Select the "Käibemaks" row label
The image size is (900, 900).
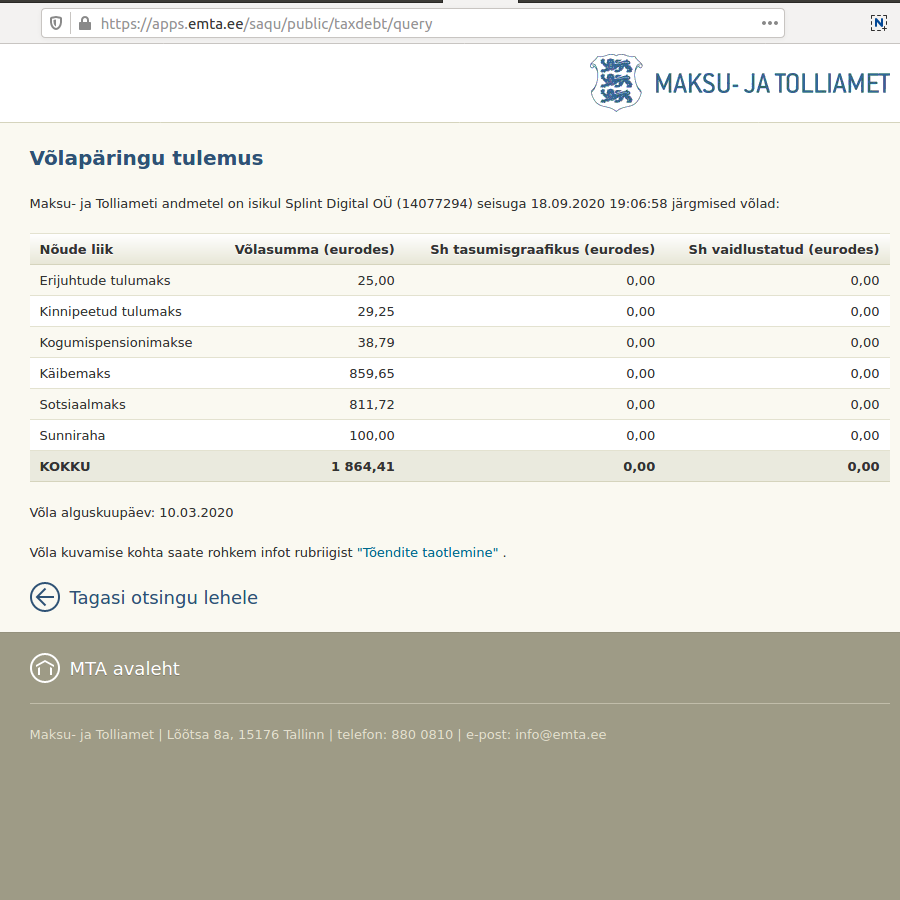tap(75, 374)
